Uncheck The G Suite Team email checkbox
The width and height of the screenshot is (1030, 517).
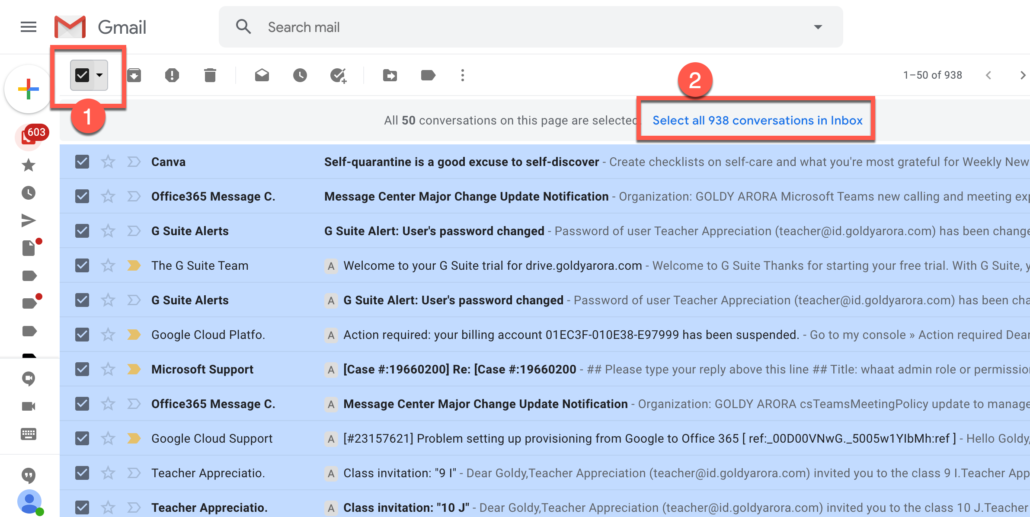(x=82, y=265)
